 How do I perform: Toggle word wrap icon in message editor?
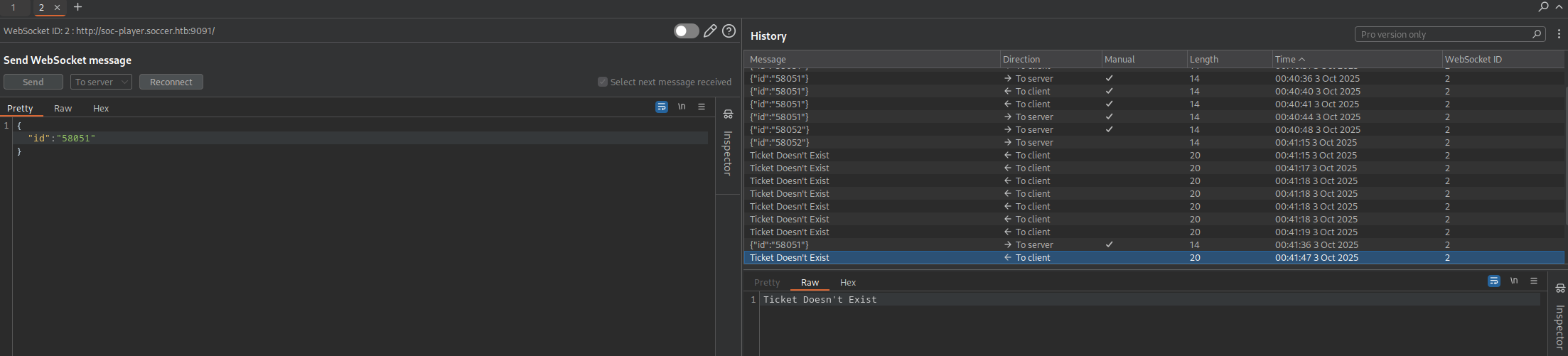pos(661,107)
